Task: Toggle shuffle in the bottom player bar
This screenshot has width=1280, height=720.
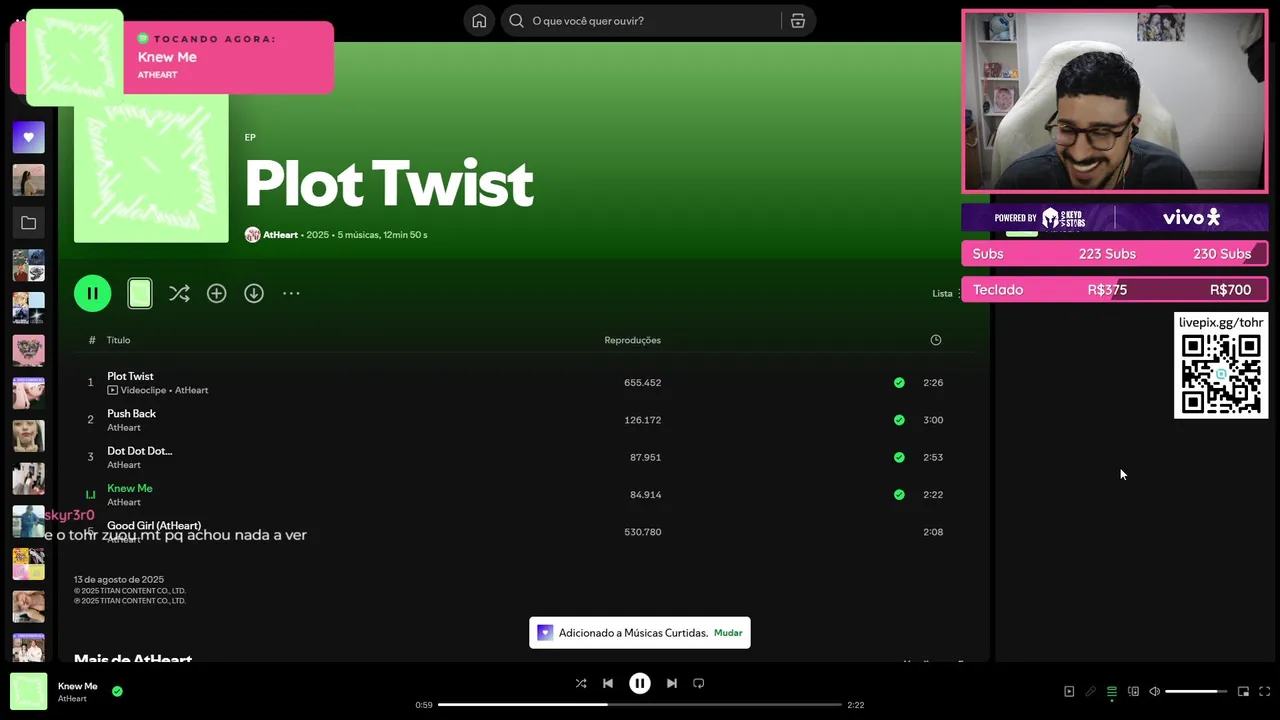Action: 581,684
